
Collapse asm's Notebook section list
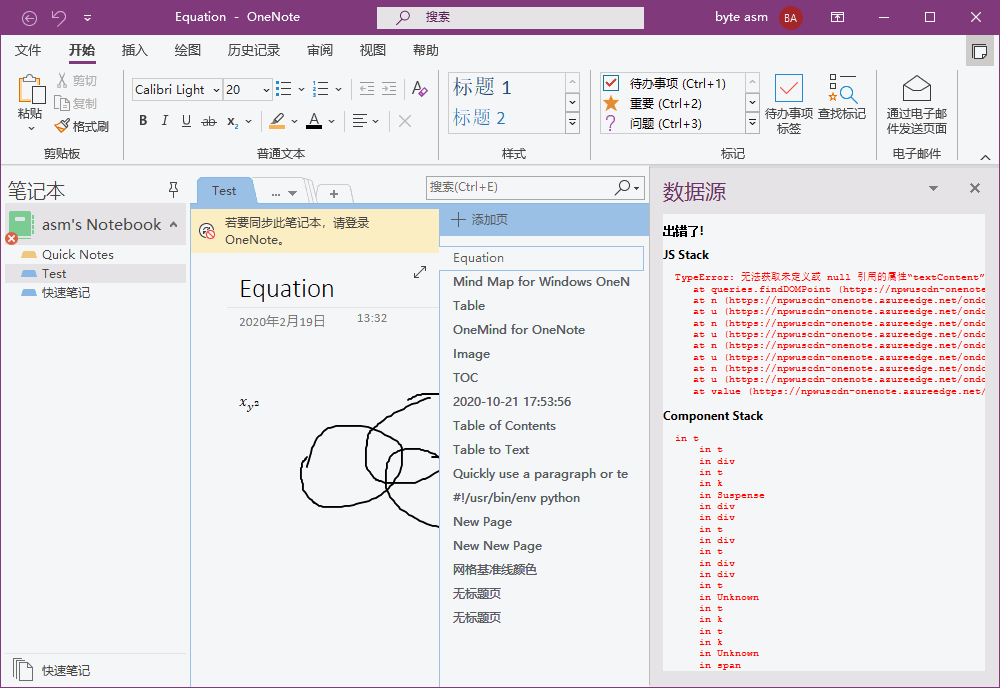click(173, 224)
